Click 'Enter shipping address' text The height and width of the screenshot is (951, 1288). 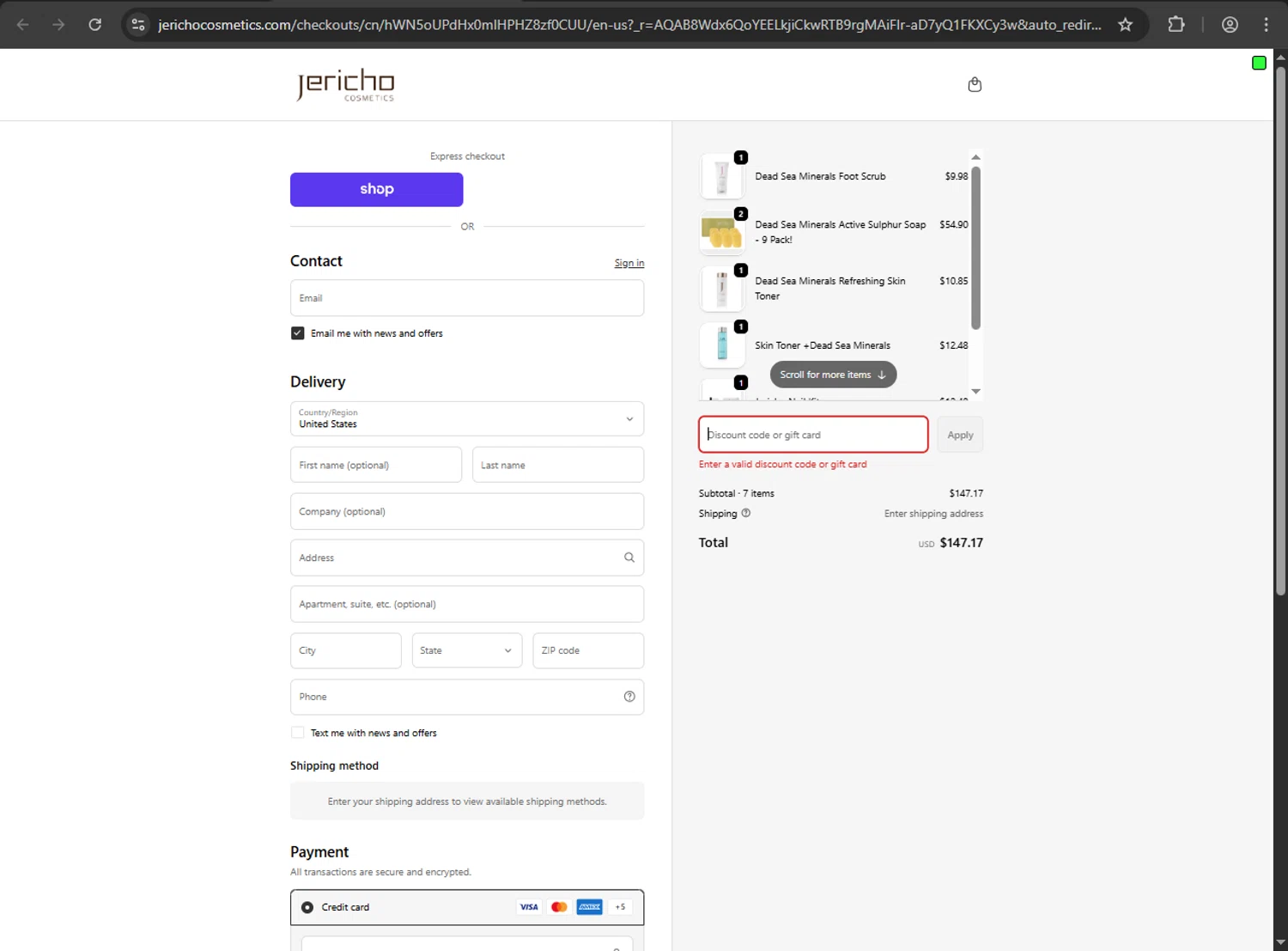933,514
